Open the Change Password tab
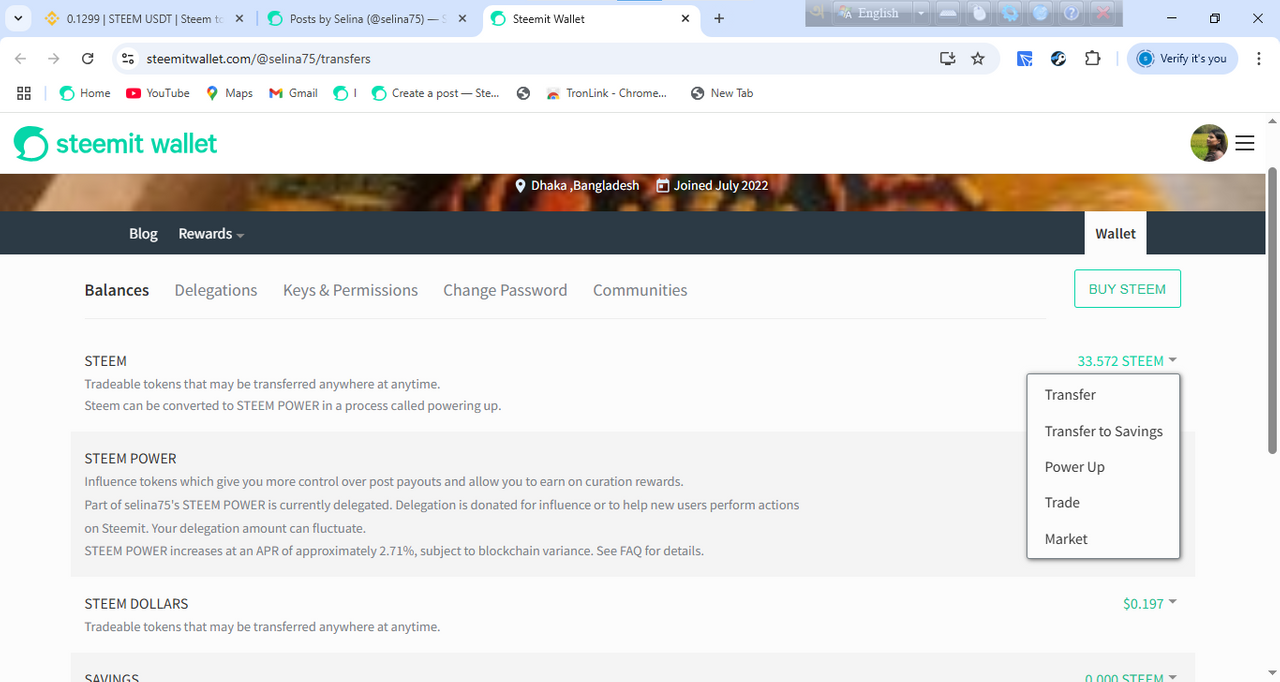The image size is (1280, 682). (505, 290)
